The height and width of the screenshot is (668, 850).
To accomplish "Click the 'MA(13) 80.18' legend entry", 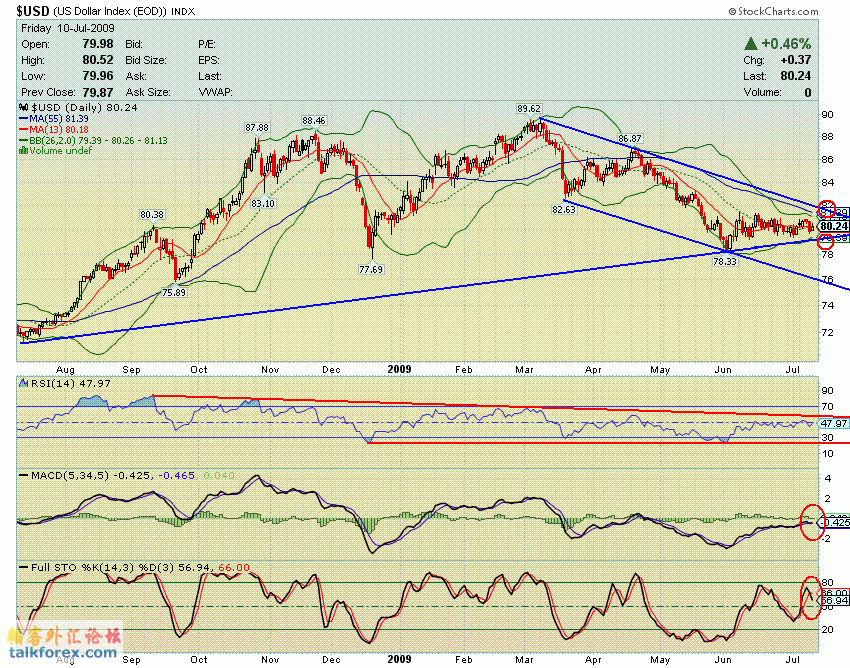I will [59, 130].
